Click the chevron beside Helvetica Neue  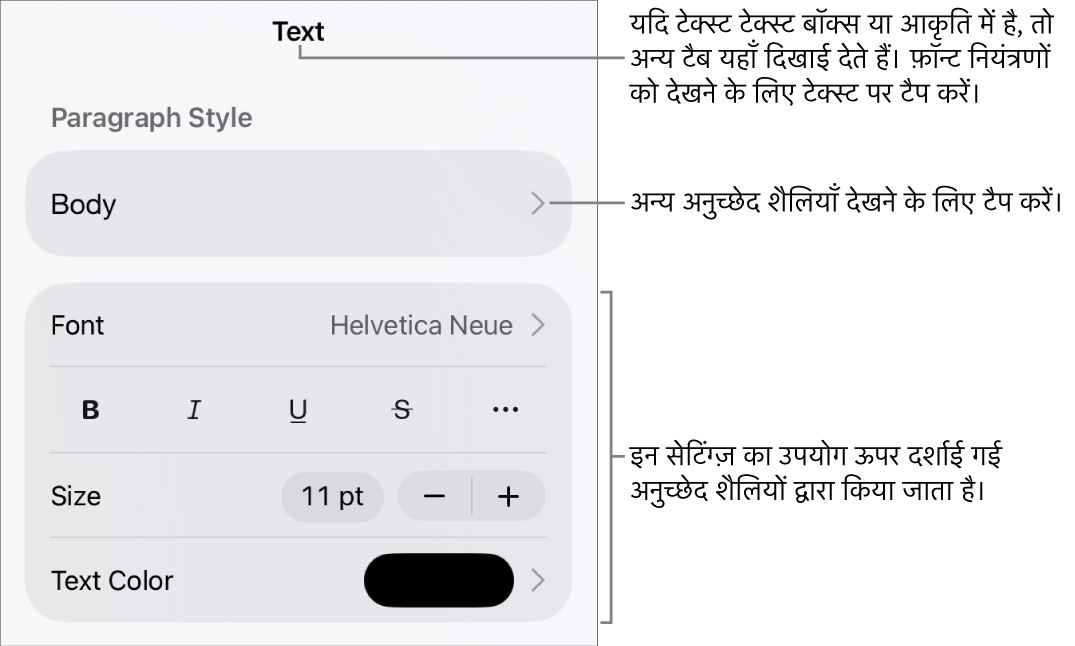click(x=538, y=325)
